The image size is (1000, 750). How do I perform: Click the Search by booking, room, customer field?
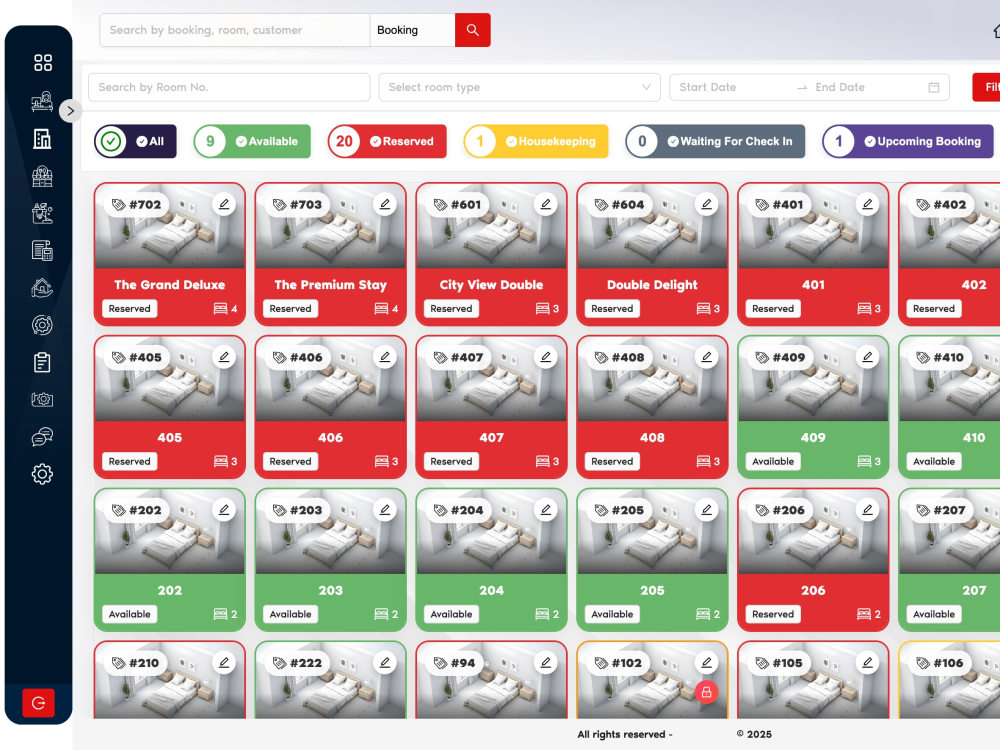[x=235, y=30]
